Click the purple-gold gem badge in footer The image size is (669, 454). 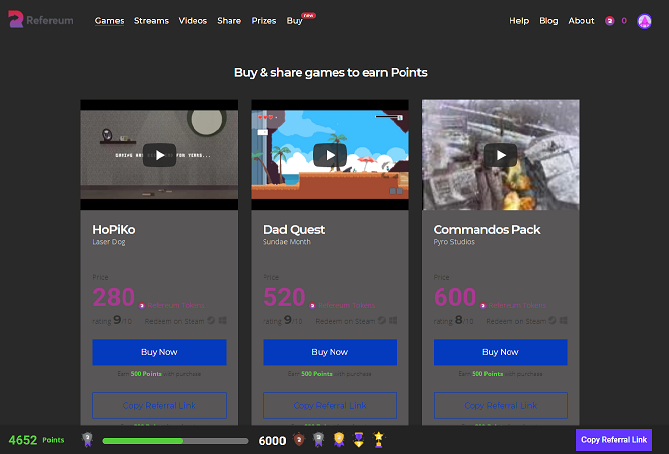click(x=359, y=439)
